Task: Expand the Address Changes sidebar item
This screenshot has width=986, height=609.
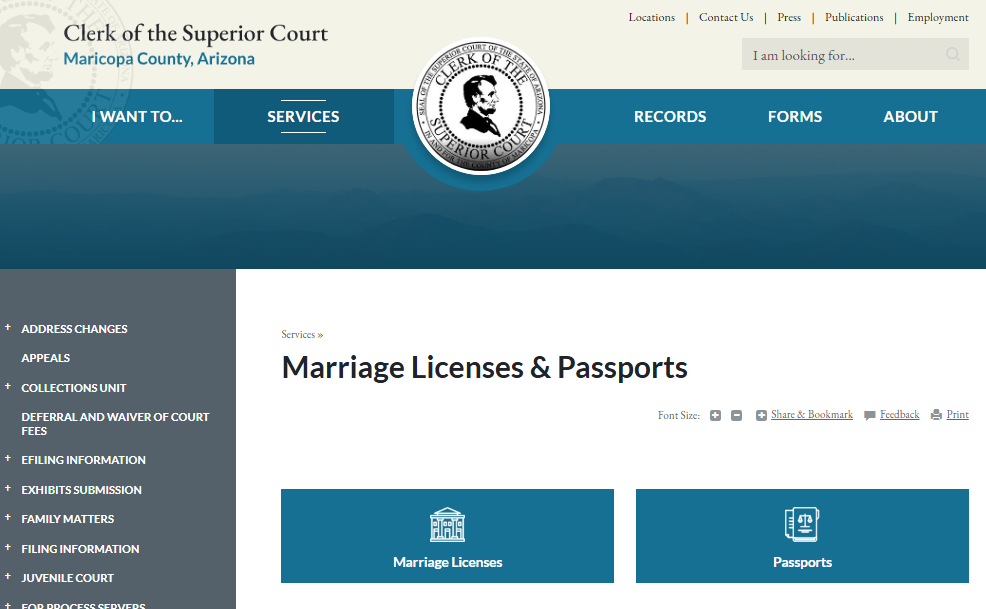Action: click(8, 328)
